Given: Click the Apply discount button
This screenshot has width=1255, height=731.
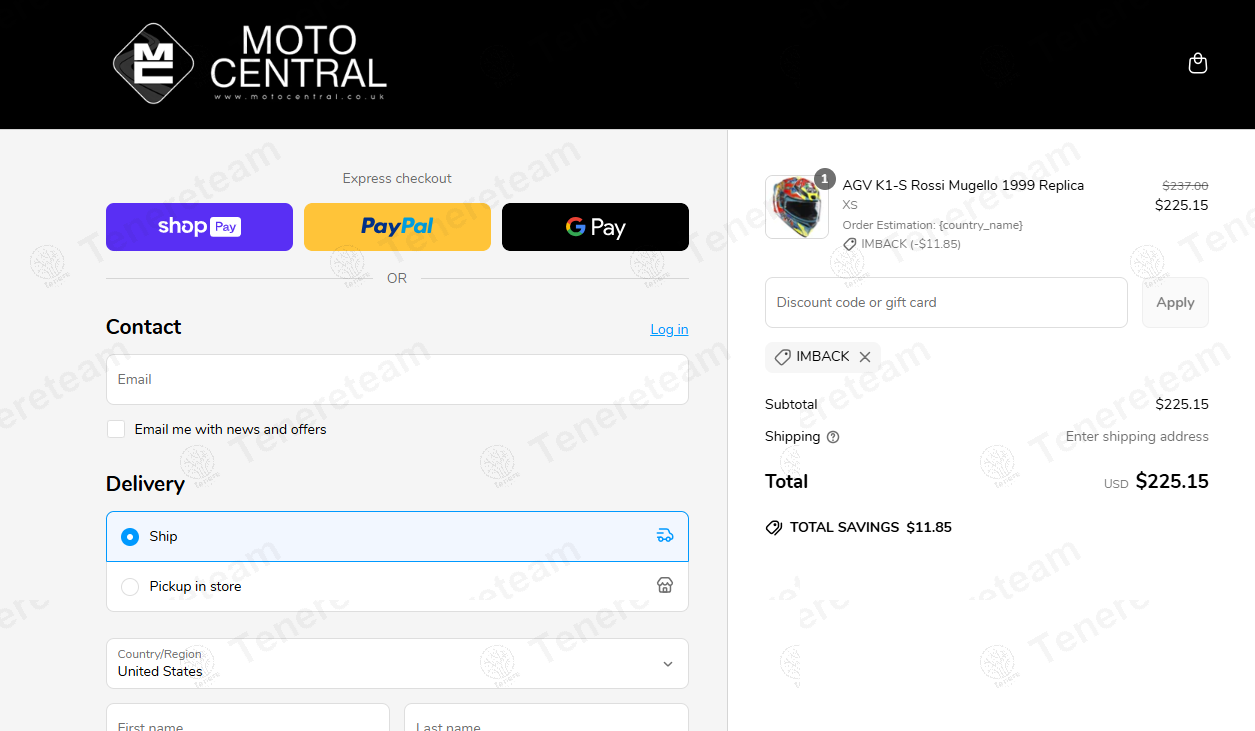Looking at the screenshot, I should click(x=1175, y=302).
